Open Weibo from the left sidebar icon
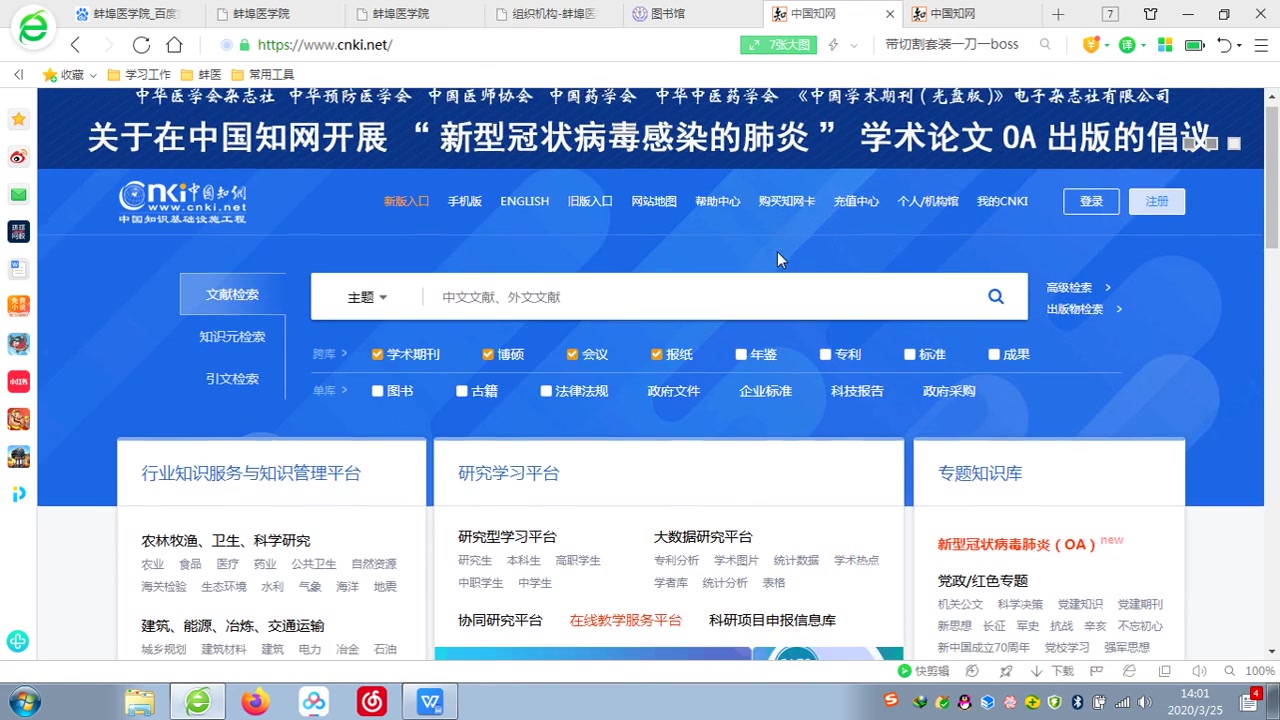This screenshot has height=720, width=1280. click(17, 156)
